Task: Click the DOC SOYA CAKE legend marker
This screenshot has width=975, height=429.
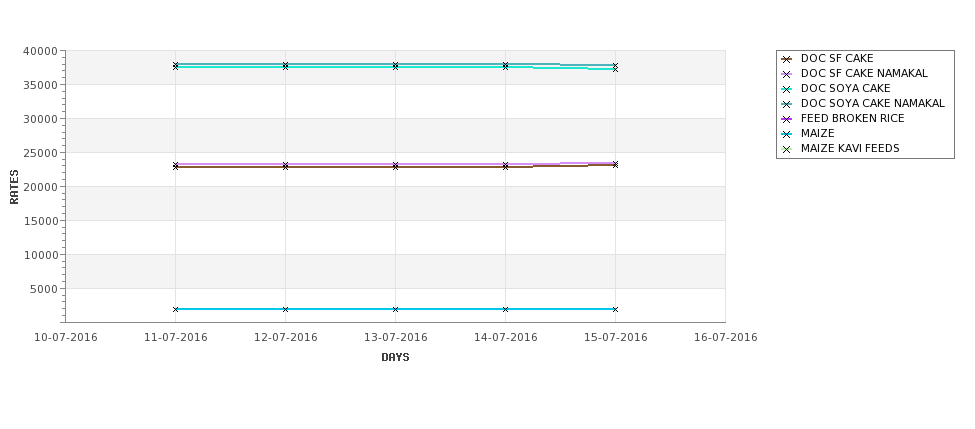Action: point(786,89)
